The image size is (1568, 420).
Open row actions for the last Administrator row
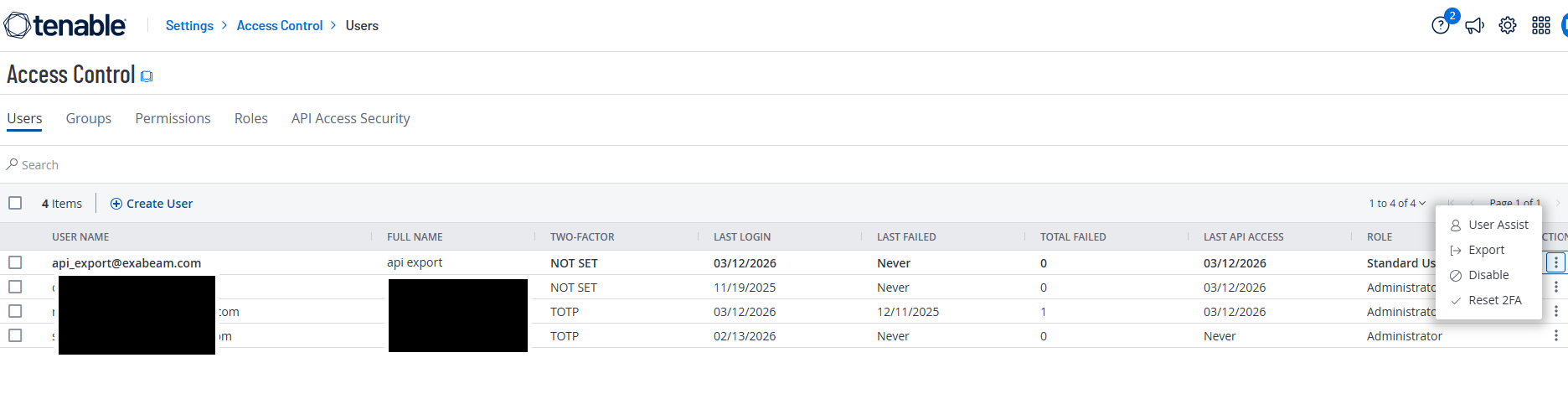pos(1555,335)
